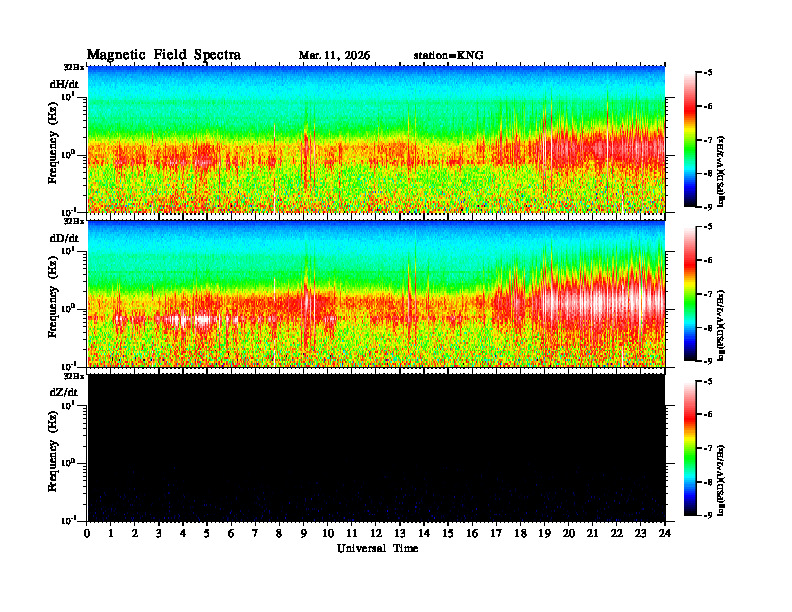Click hour '19' on the time axis
This screenshot has height=612, width=792.
(x=544, y=534)
